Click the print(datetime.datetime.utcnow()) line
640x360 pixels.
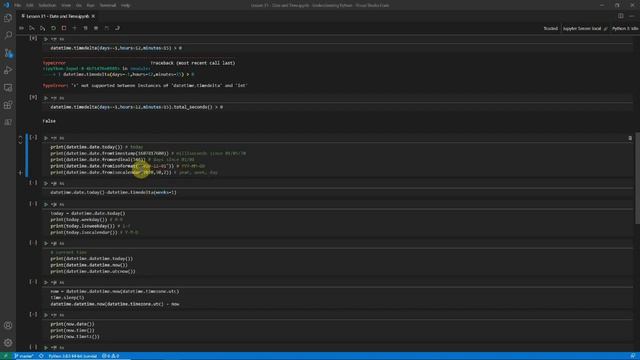coord(93,271)
